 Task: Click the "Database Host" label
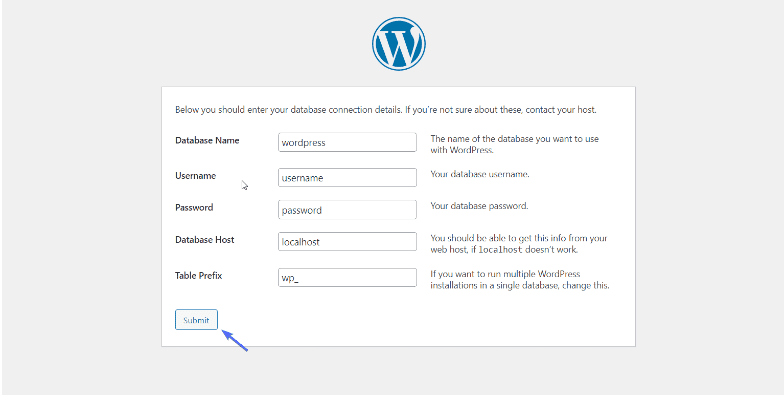click(204, 240)
